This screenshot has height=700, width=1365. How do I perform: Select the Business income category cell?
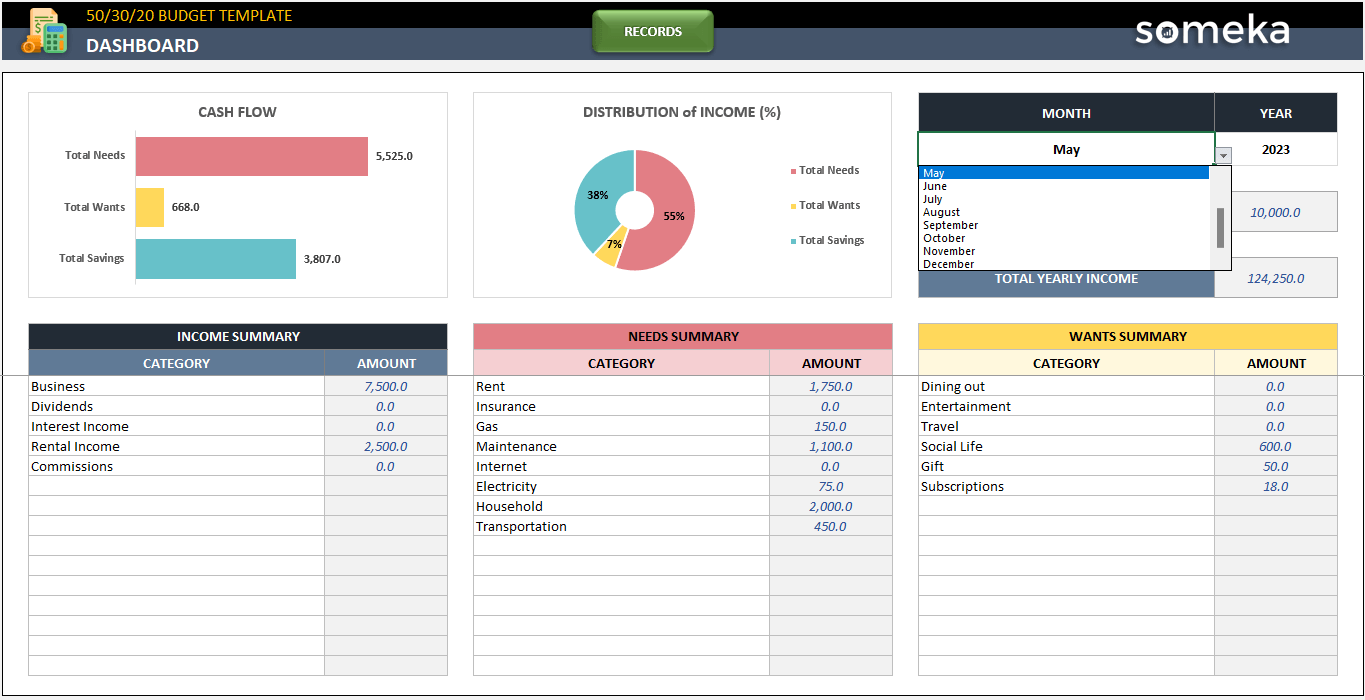177,386
